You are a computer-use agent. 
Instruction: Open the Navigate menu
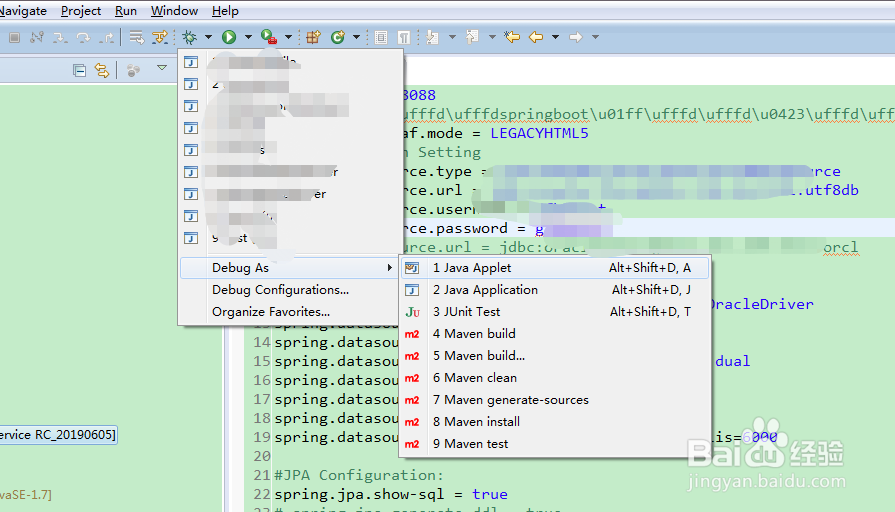(x=23, y=11)
